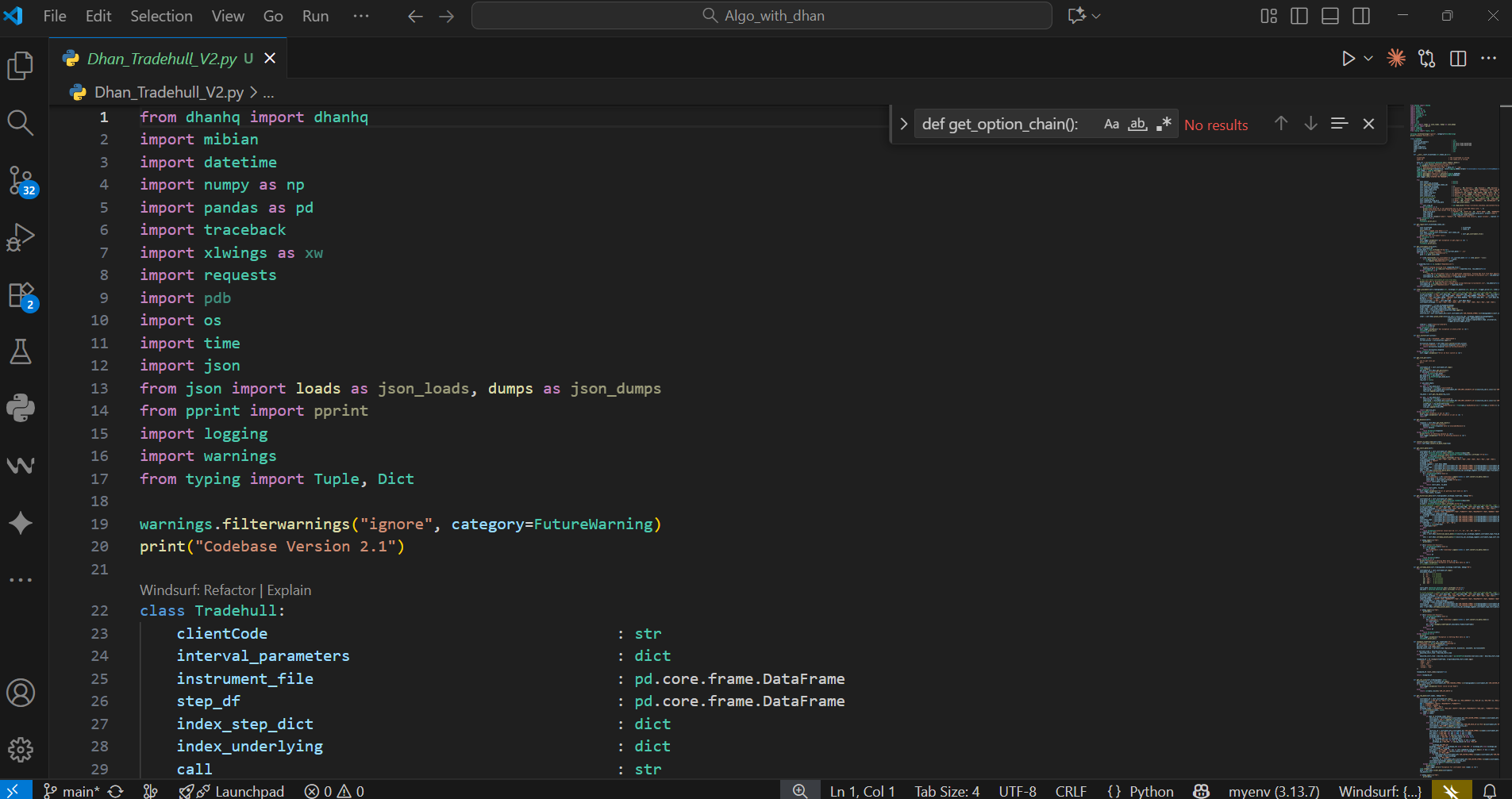Toggle Match Case in find widget
Image resolution: width=1512 pixels, height=799 pixels.
tap(1111, 125)
